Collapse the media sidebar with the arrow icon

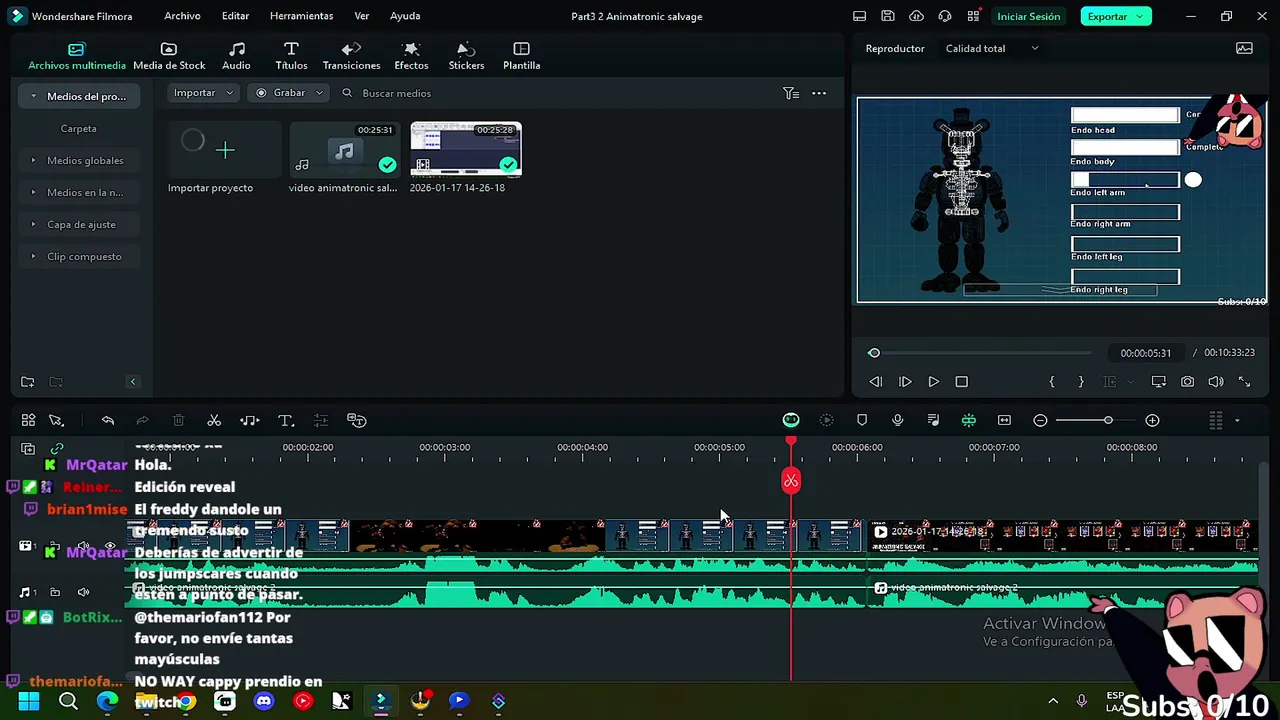click(132, 382)
